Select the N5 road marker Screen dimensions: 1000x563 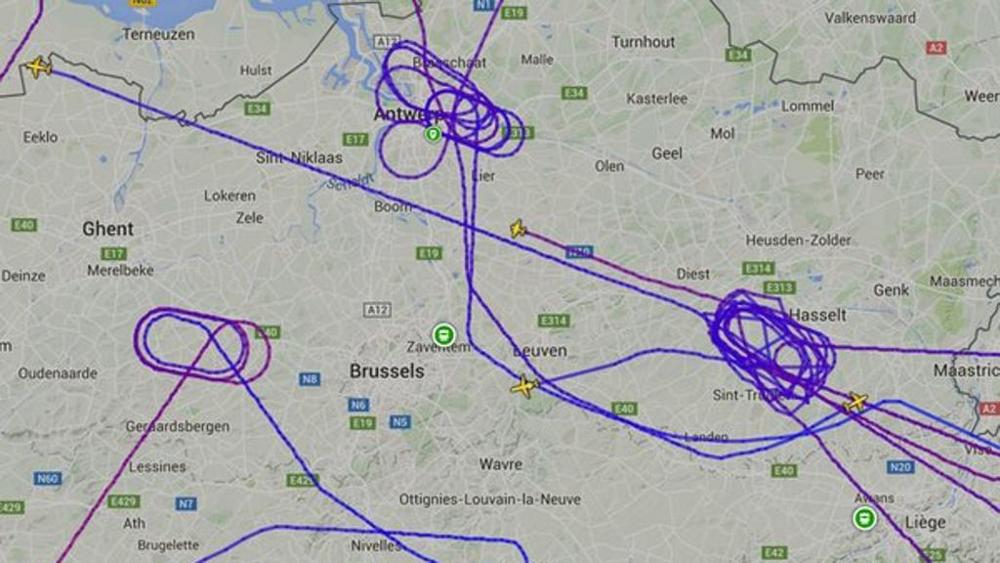(400, 421)
